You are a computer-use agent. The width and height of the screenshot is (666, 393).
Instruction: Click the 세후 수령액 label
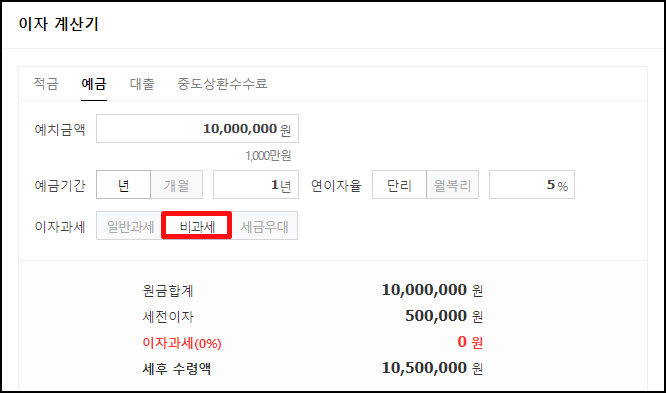point(177,368)
